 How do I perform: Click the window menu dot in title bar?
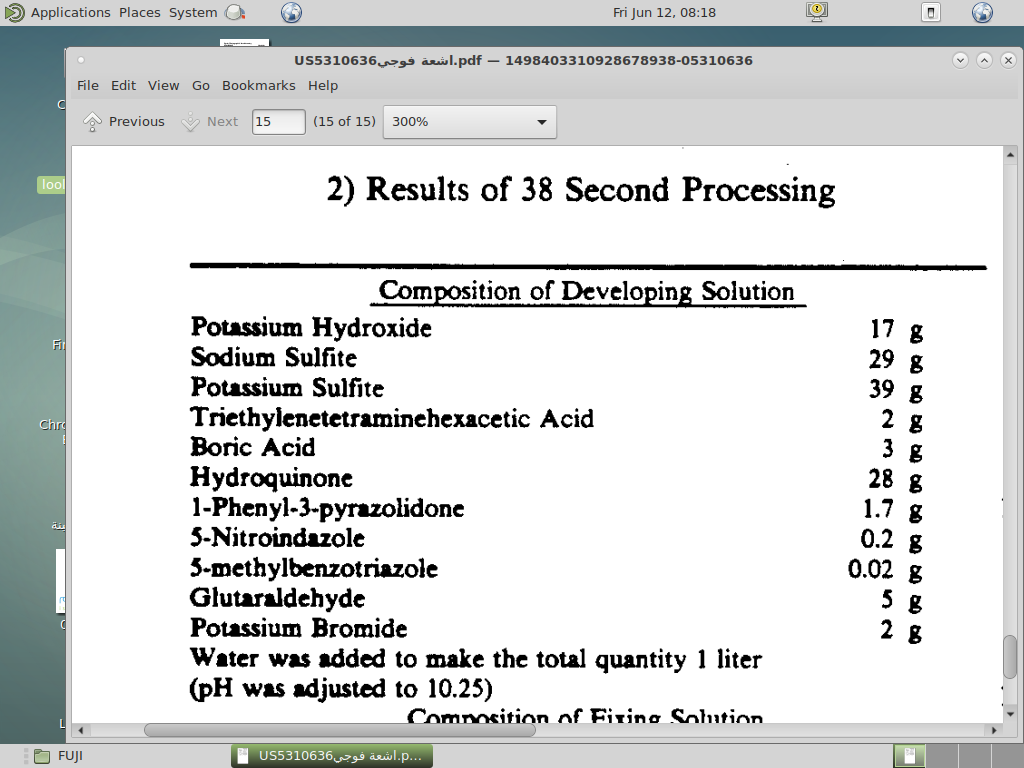point(81,60)
